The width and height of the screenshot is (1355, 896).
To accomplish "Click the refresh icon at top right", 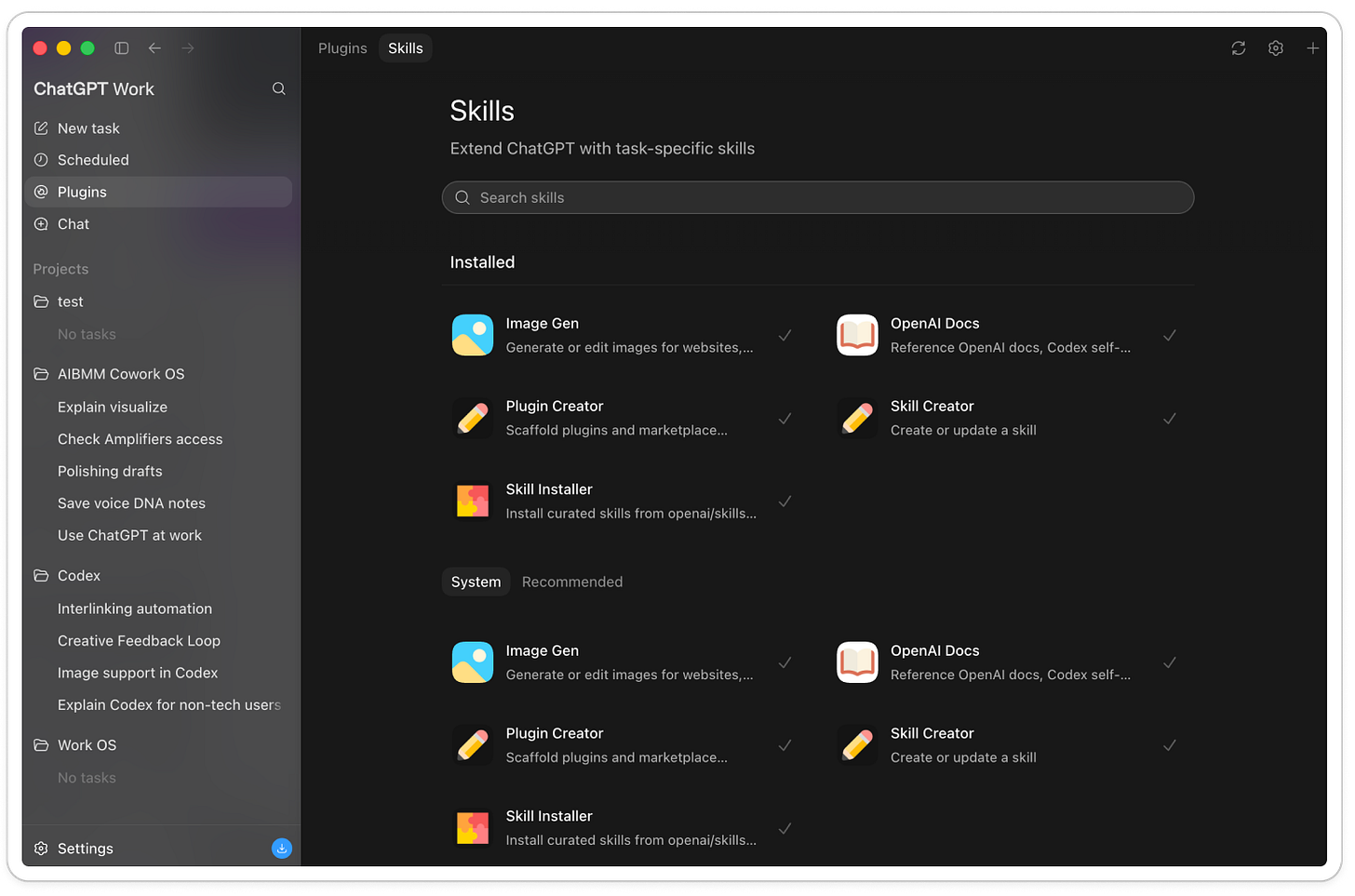I will pos(1238,48).
